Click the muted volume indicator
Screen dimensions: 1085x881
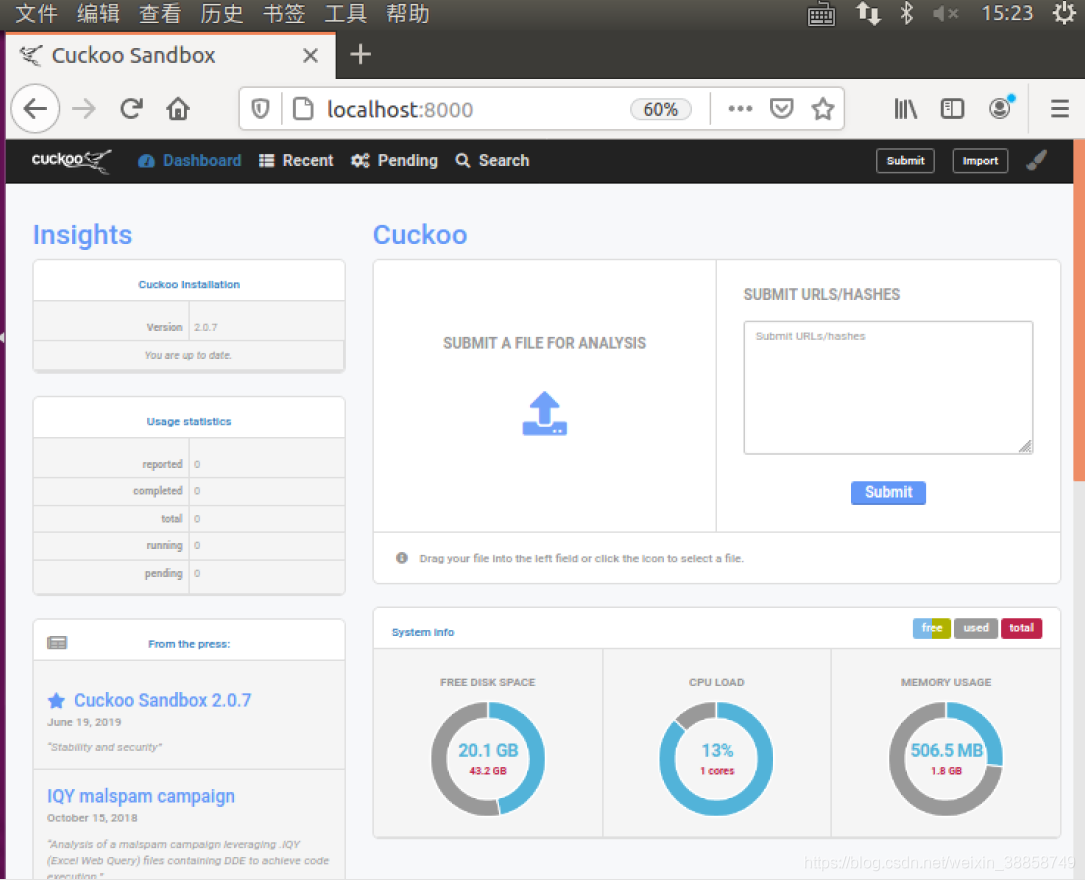pos(945,13)
